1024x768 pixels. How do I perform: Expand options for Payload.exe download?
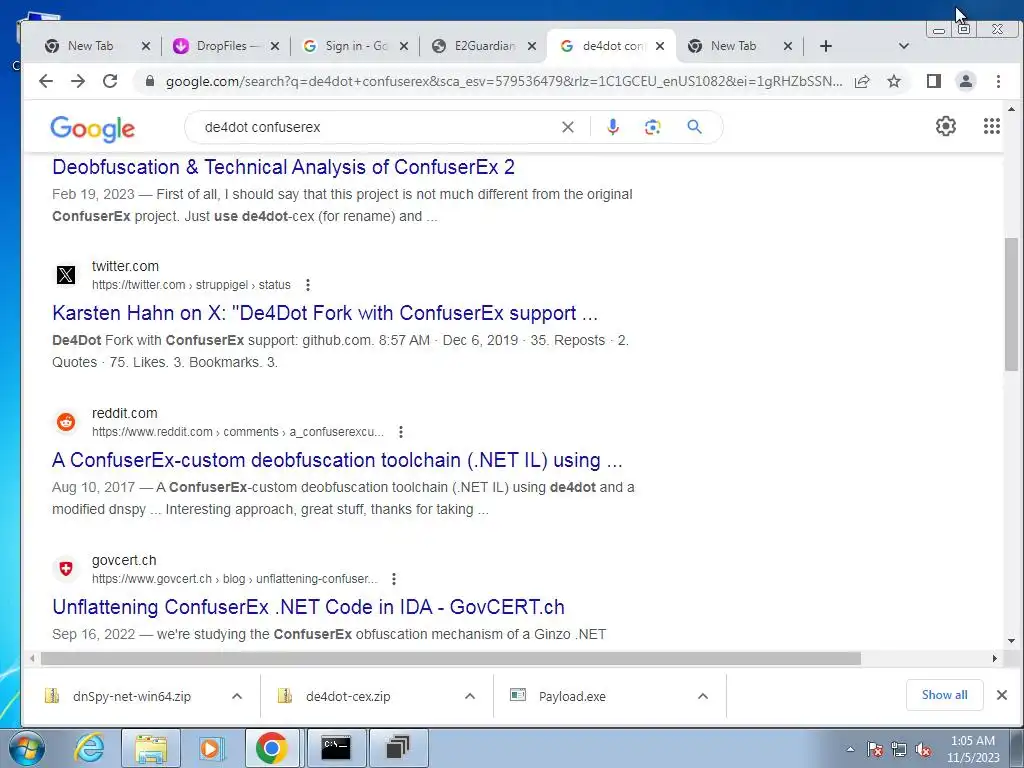(x=703, y=696)
